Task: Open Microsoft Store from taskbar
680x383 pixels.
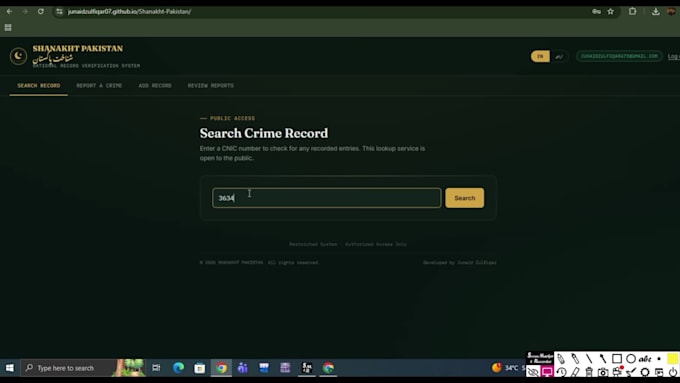Action: (199, 368)
